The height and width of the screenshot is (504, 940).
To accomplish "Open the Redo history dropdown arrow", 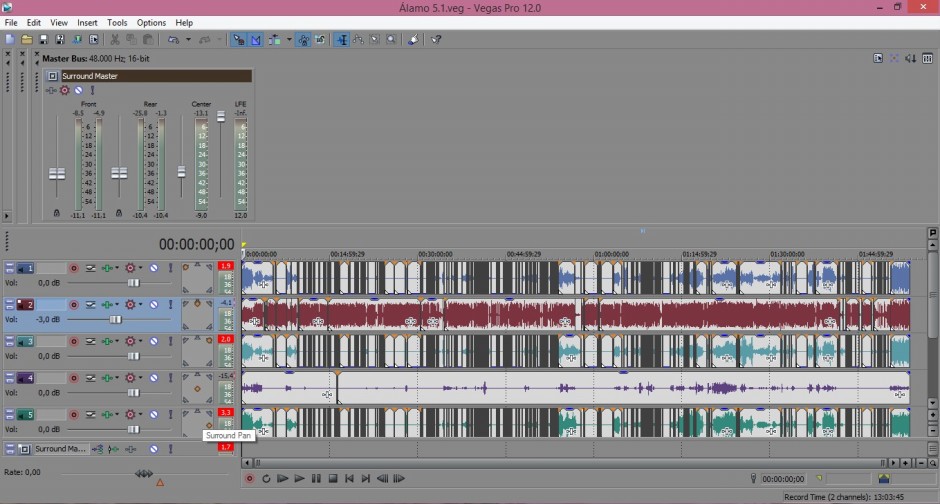I will (219, 40).
